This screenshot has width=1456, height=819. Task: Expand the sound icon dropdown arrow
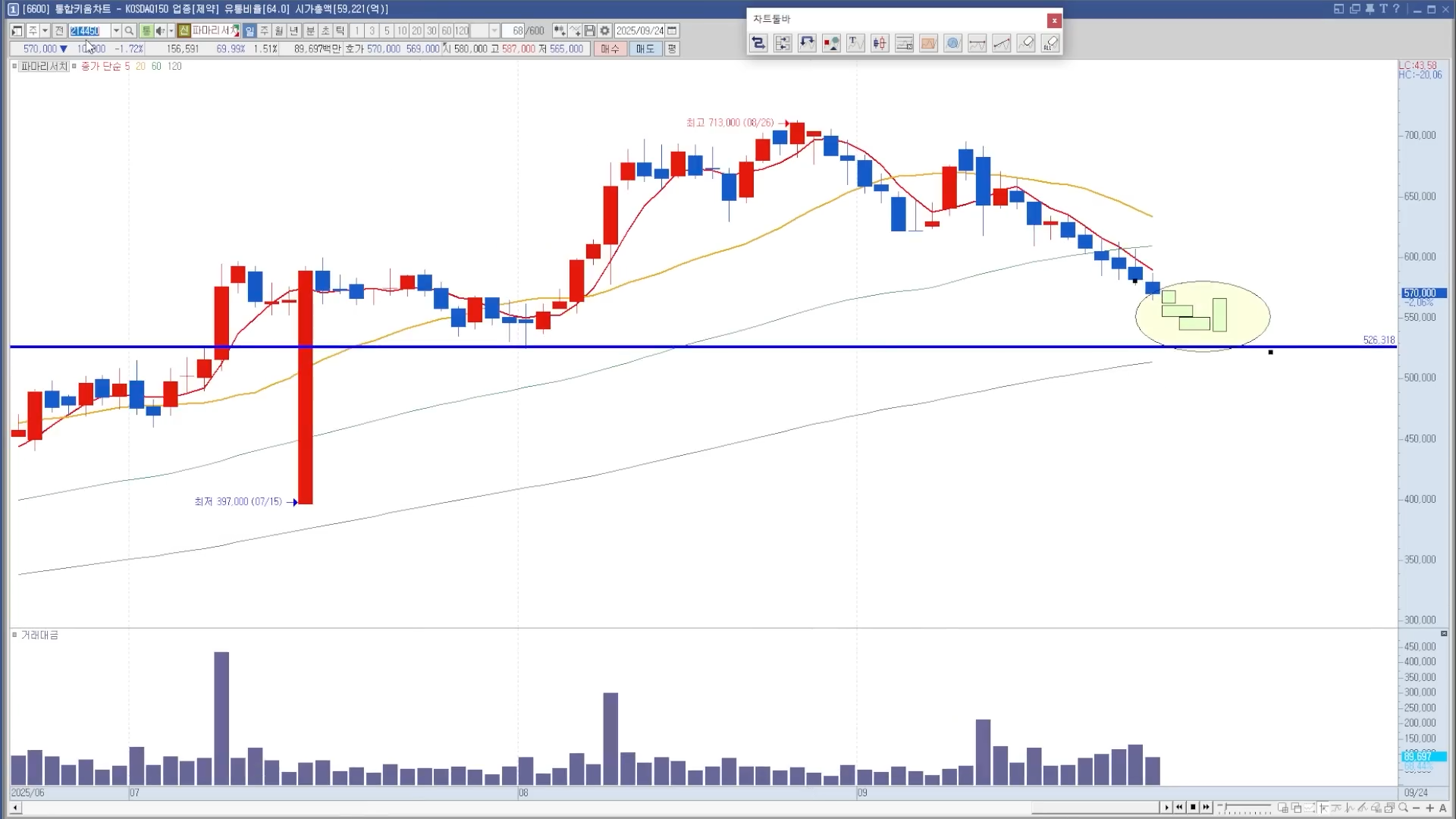coord(171,30)
